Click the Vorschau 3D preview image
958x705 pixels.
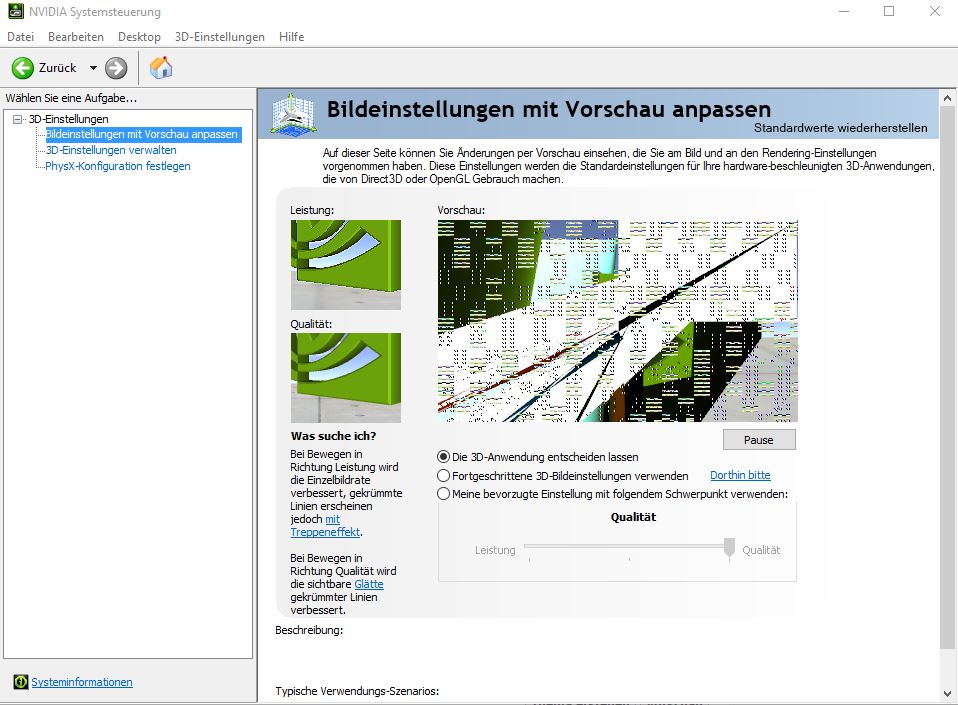[x=618, y=321]
